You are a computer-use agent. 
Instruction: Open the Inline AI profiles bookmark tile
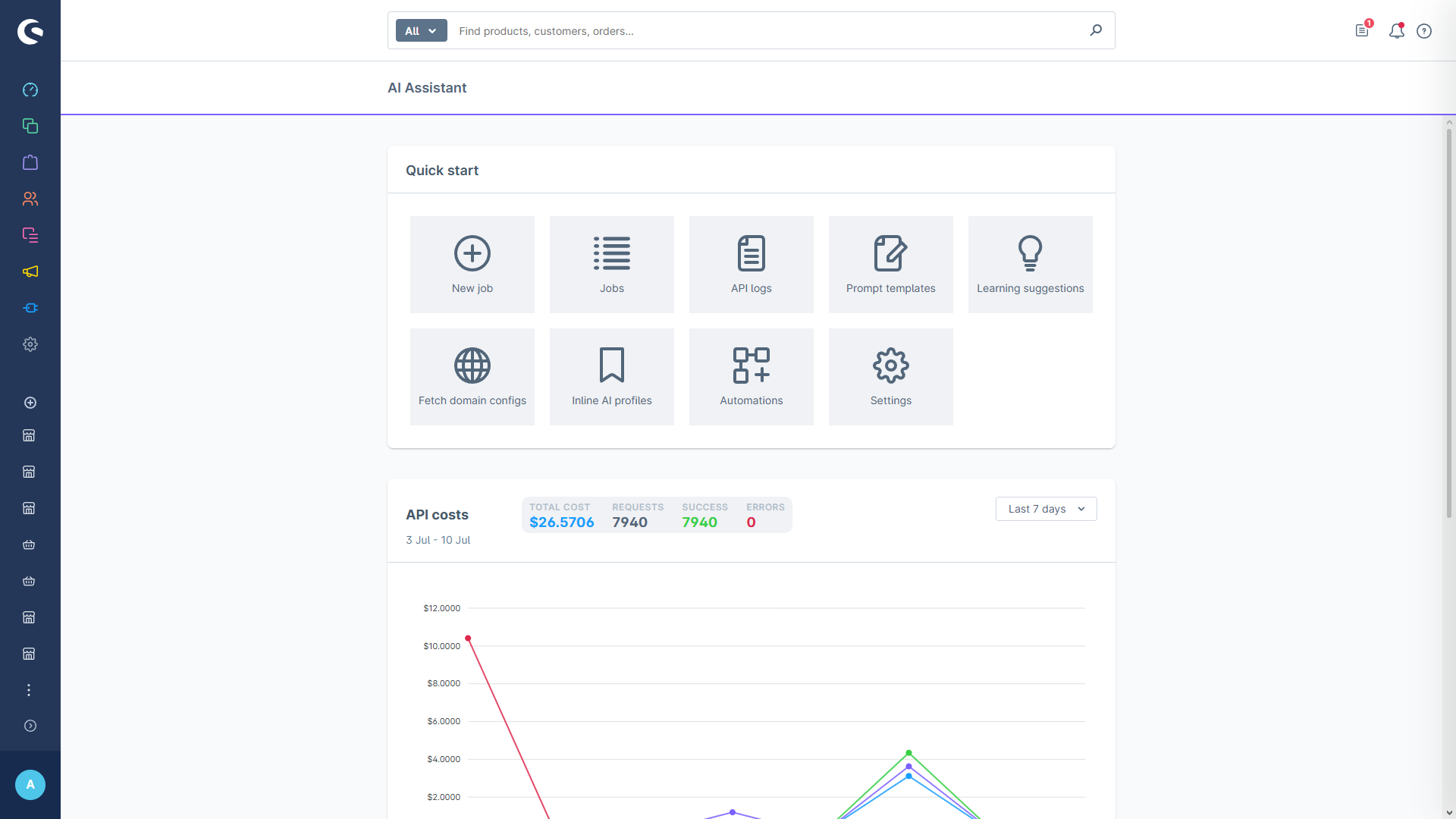[612, 377]
